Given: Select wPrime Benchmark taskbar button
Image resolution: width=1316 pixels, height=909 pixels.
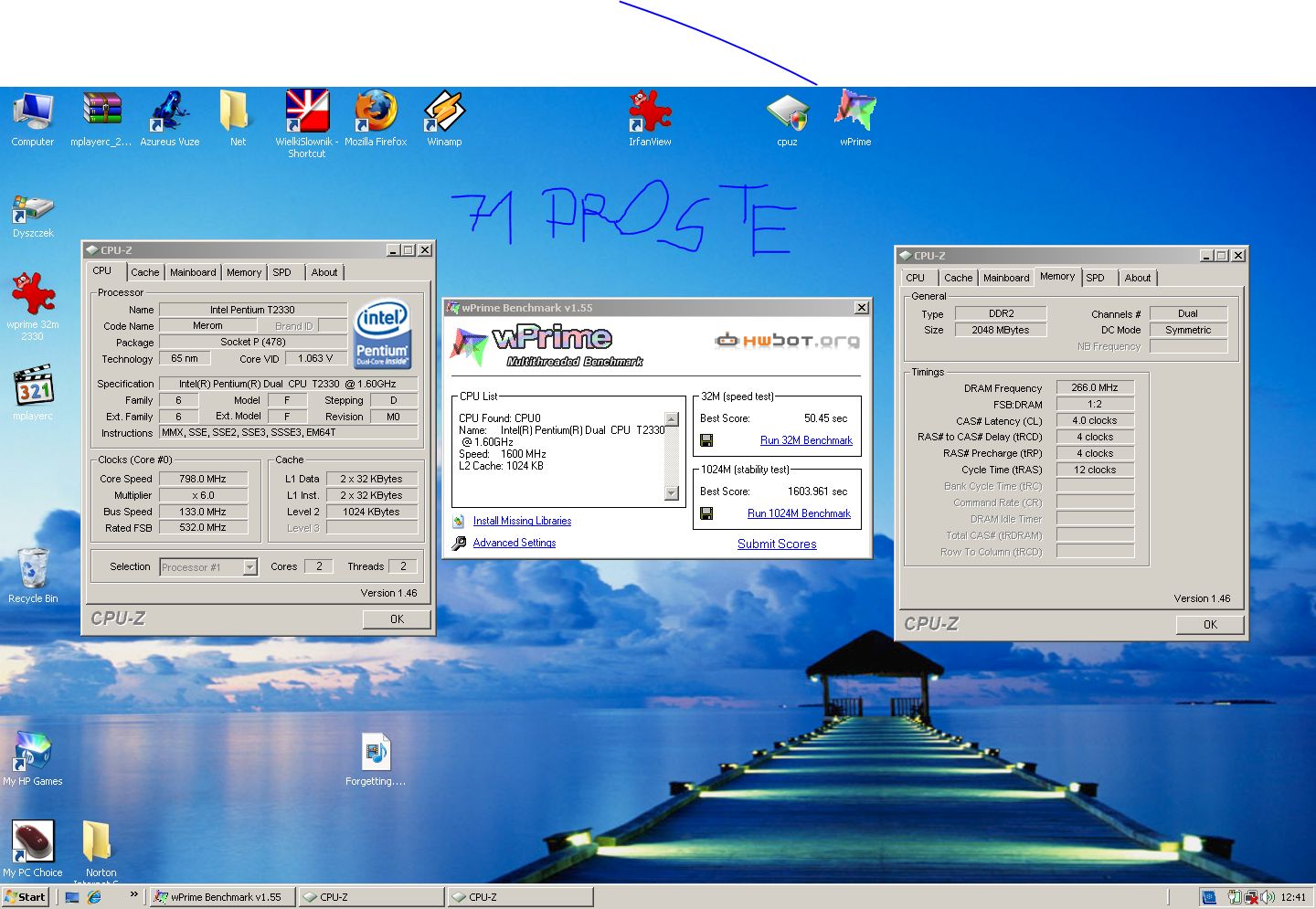Looking at the screenshot, I should pyautogui.click(x=222, y=897).
